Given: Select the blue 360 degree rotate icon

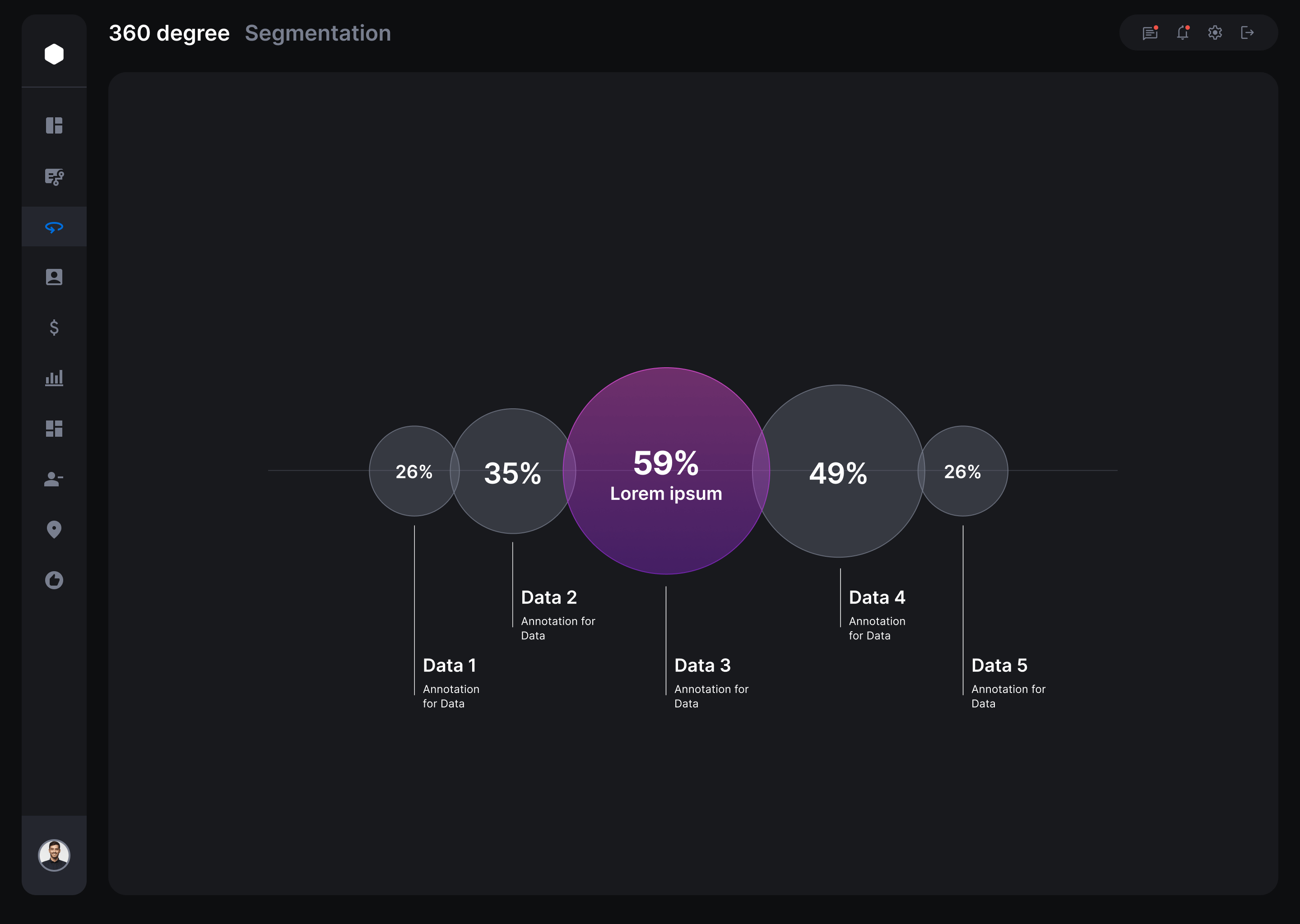Looking at the screenshot, I should pos(54,227).
